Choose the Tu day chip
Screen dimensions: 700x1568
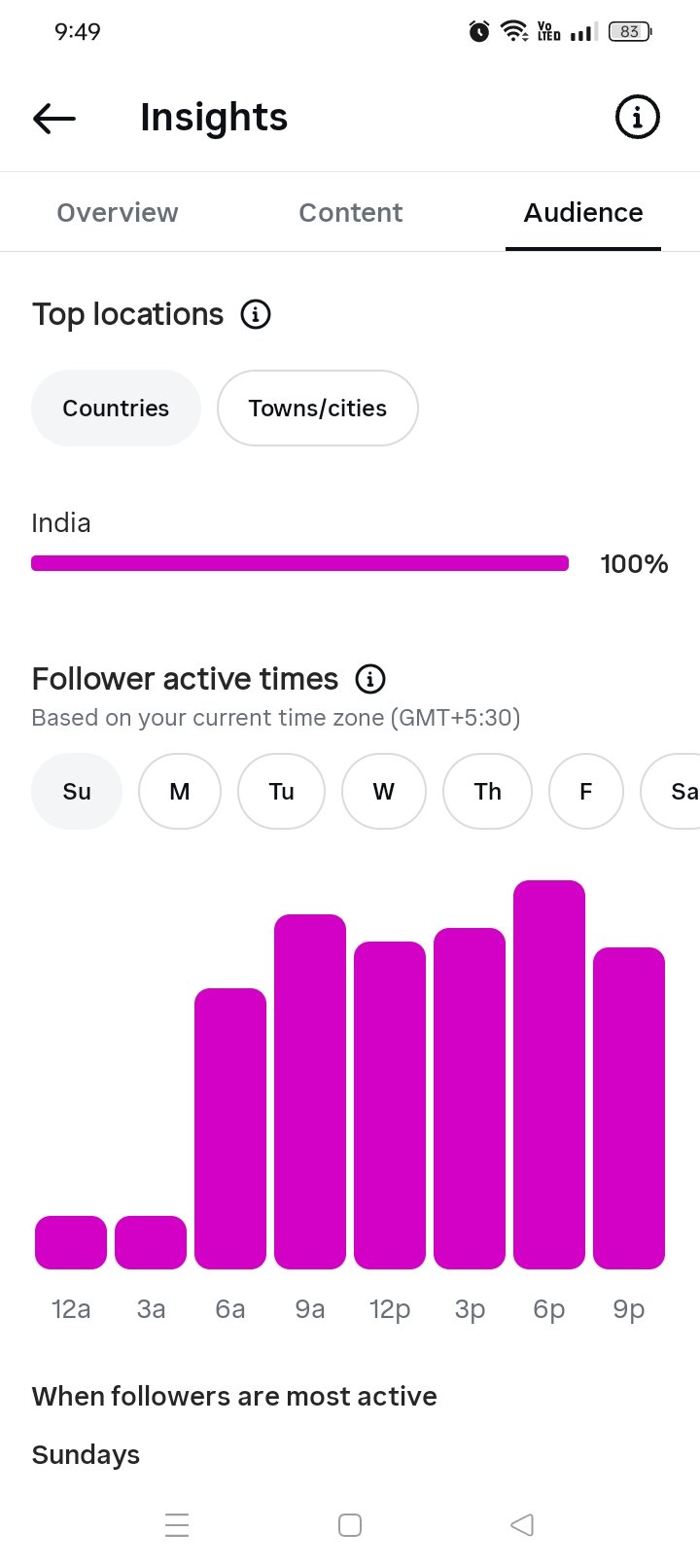pos(281,792)
